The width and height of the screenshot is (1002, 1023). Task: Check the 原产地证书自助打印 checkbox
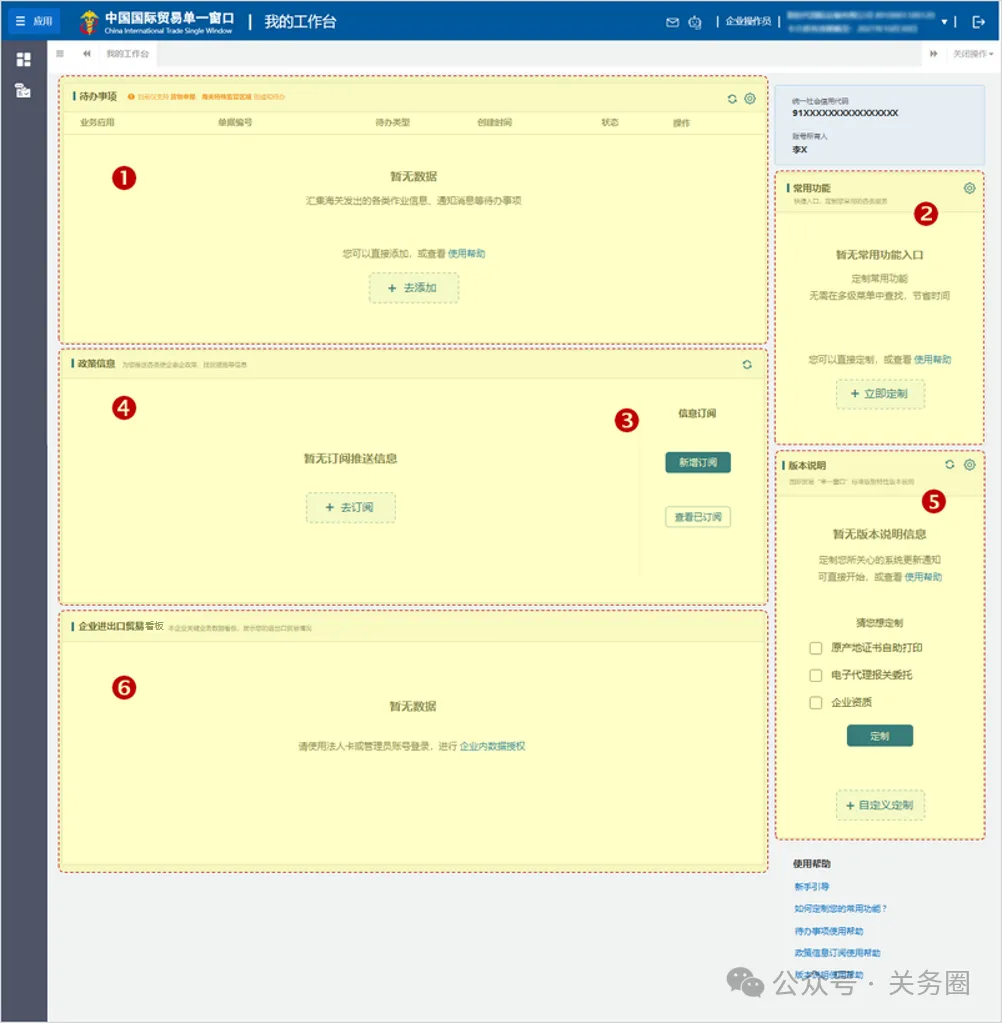click(x=815, y=648)
